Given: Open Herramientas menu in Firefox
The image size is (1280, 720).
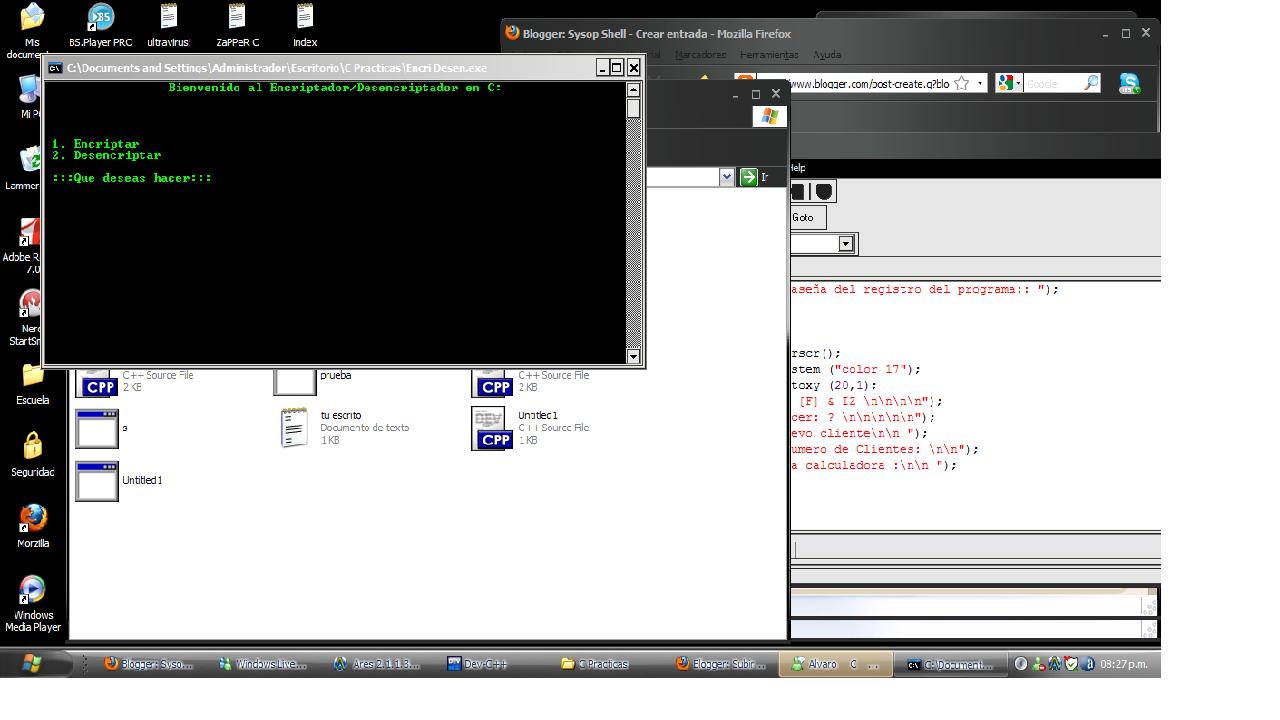Looking at the screenshot, I should (769, 55).
